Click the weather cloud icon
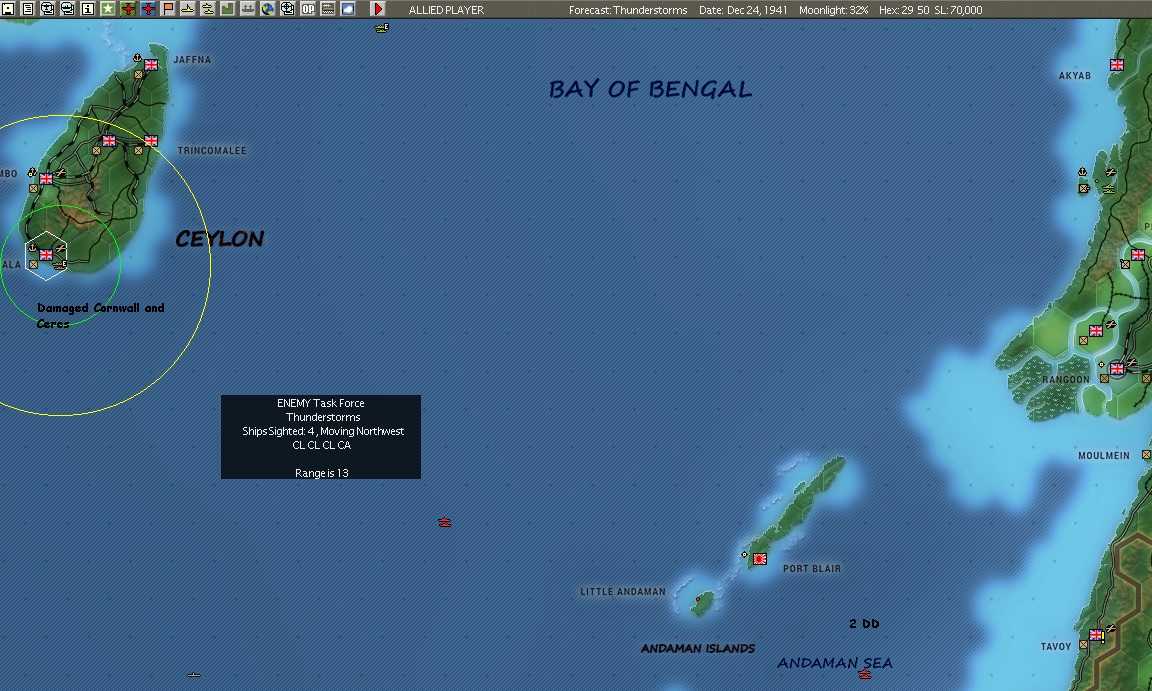This screenshot has height=691, width=1152. pos(348,9)
